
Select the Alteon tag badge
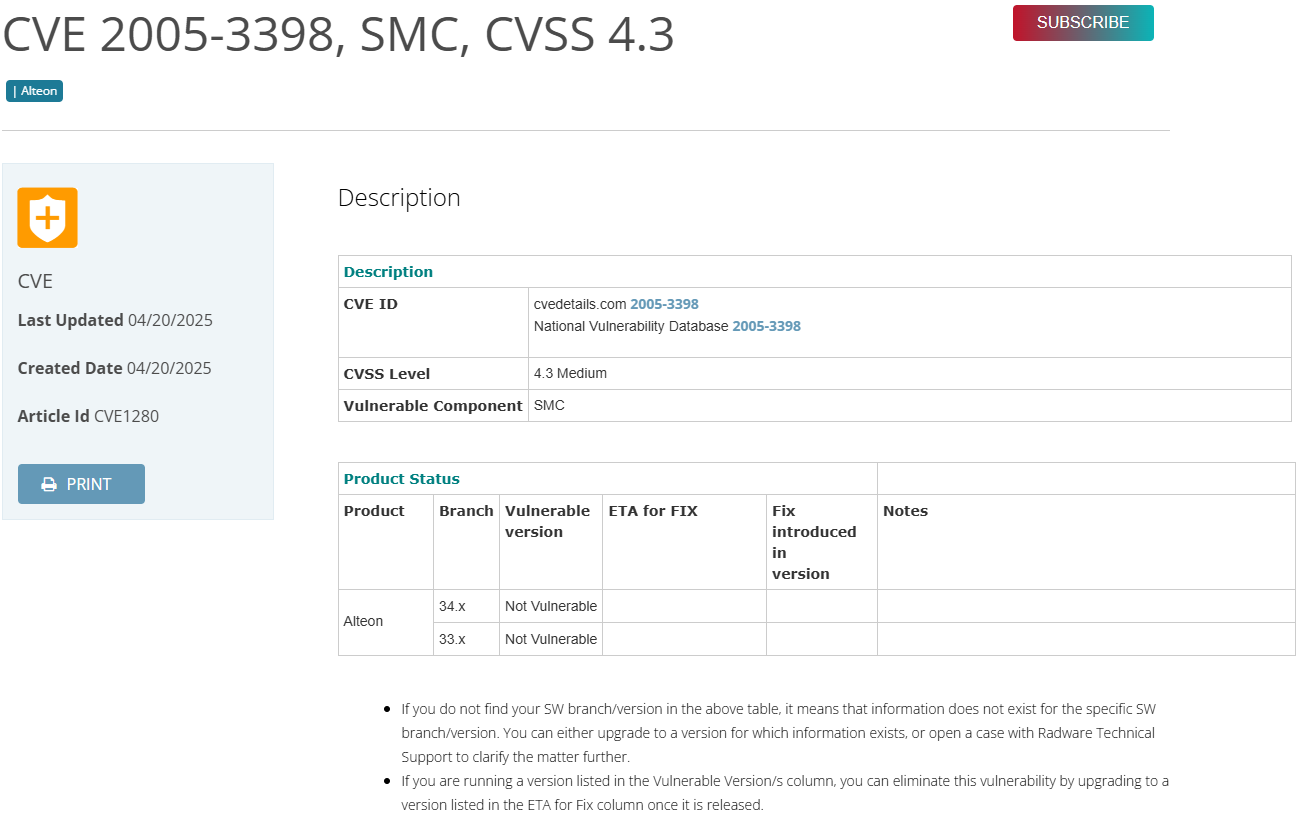35,91
